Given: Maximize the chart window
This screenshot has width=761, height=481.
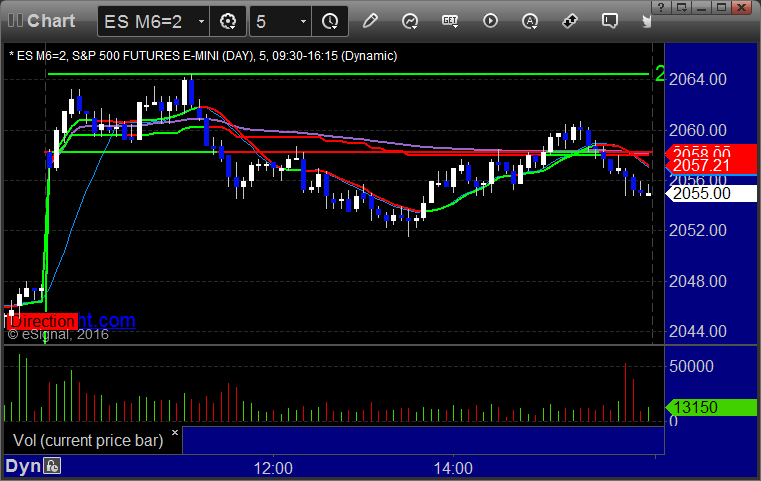Looking at the screenshot, I should [721, 7].
